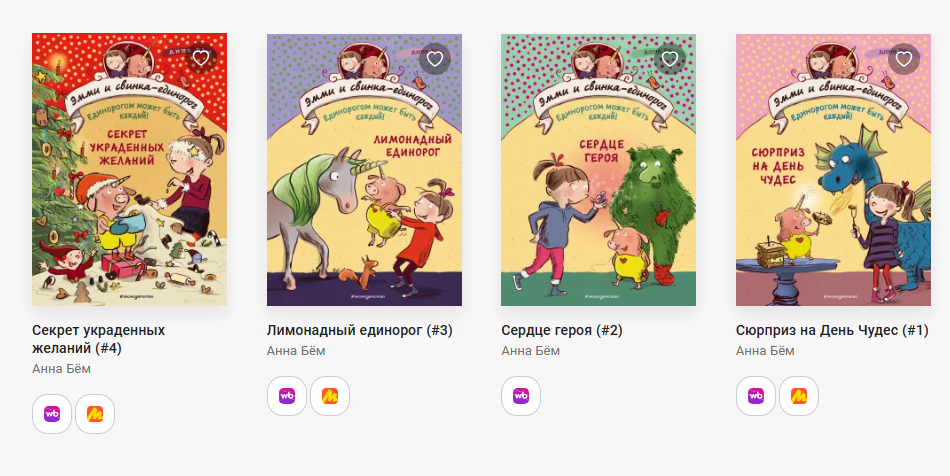Click the green monster cover of Сердце героя

pos(598,170)
